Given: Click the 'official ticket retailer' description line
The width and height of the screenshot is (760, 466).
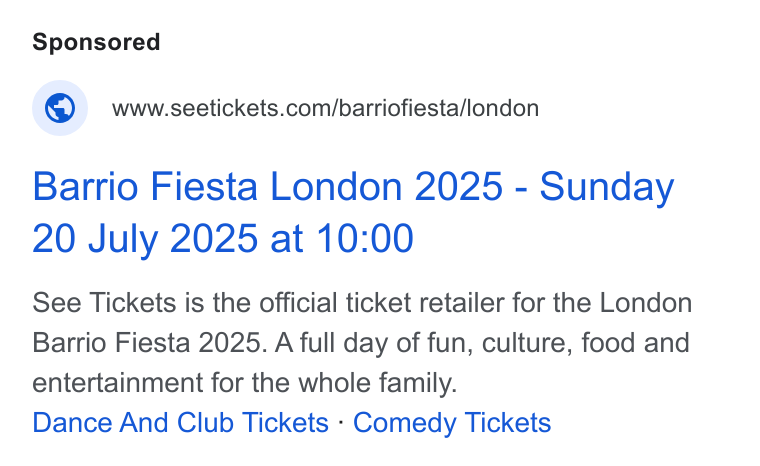Looking at the screenshot, I should [x=362, y=303].
